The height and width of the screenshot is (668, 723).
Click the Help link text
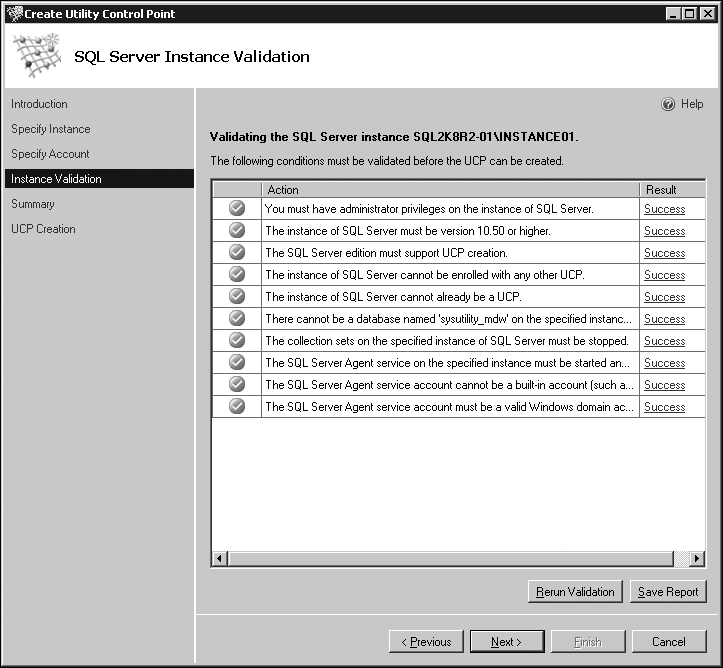pyautogui.click(x=692, y=104)
